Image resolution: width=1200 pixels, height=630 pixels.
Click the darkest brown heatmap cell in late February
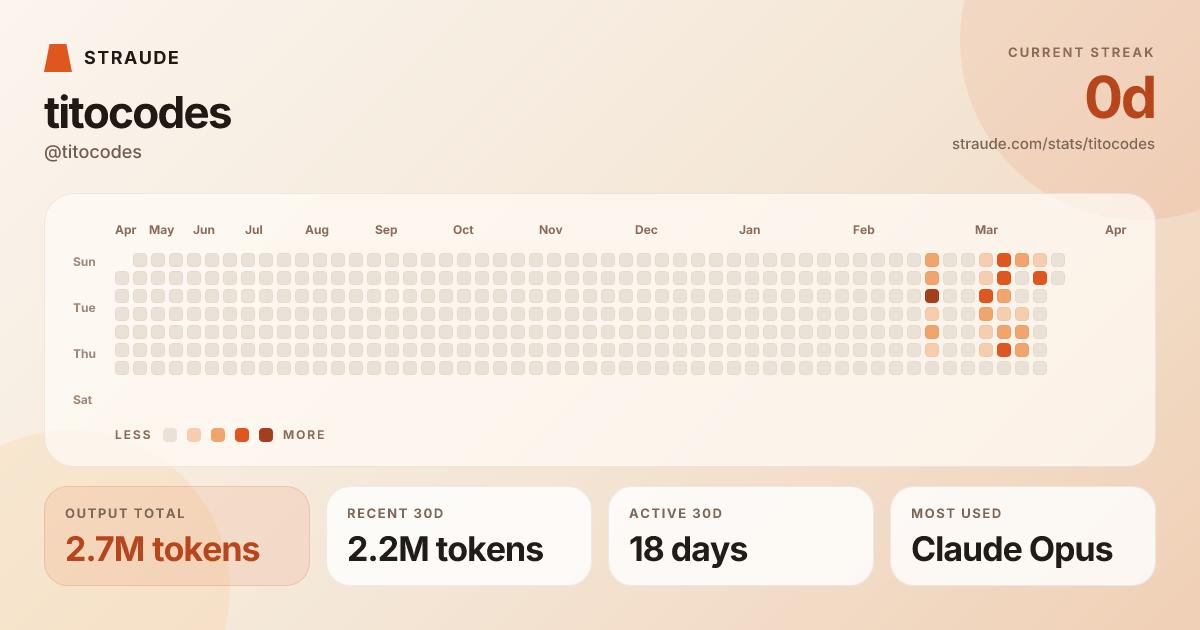pyautogui.click(x=932, y=296)
